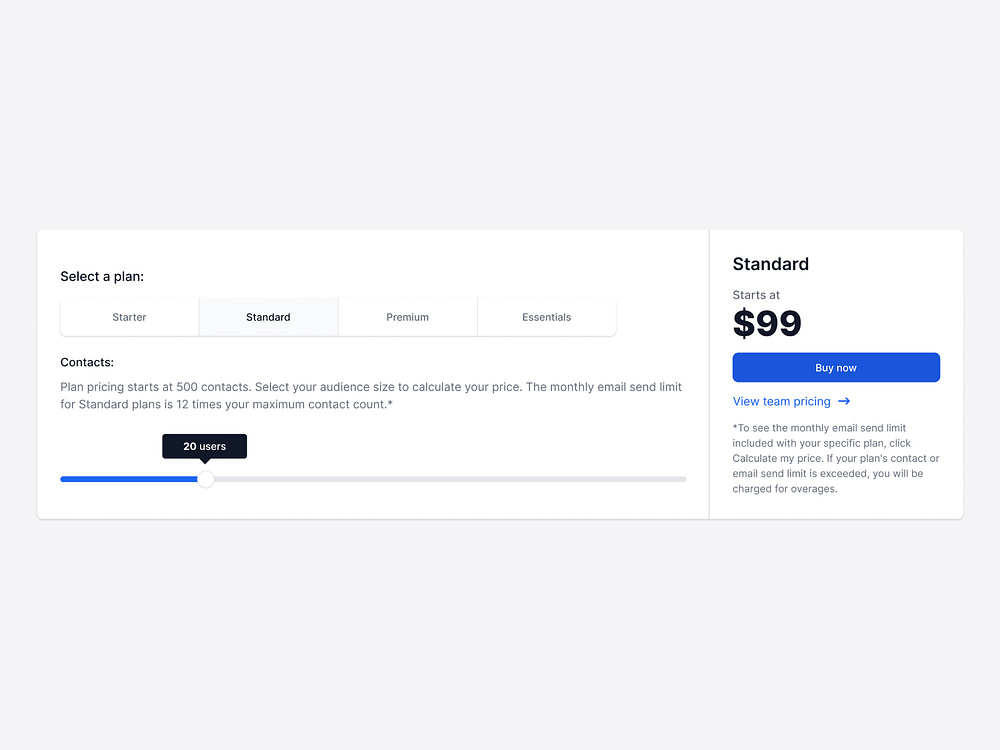Select the Premium plan tab
This screenshot has width=1000, height=750.
(x=407, y=316)
